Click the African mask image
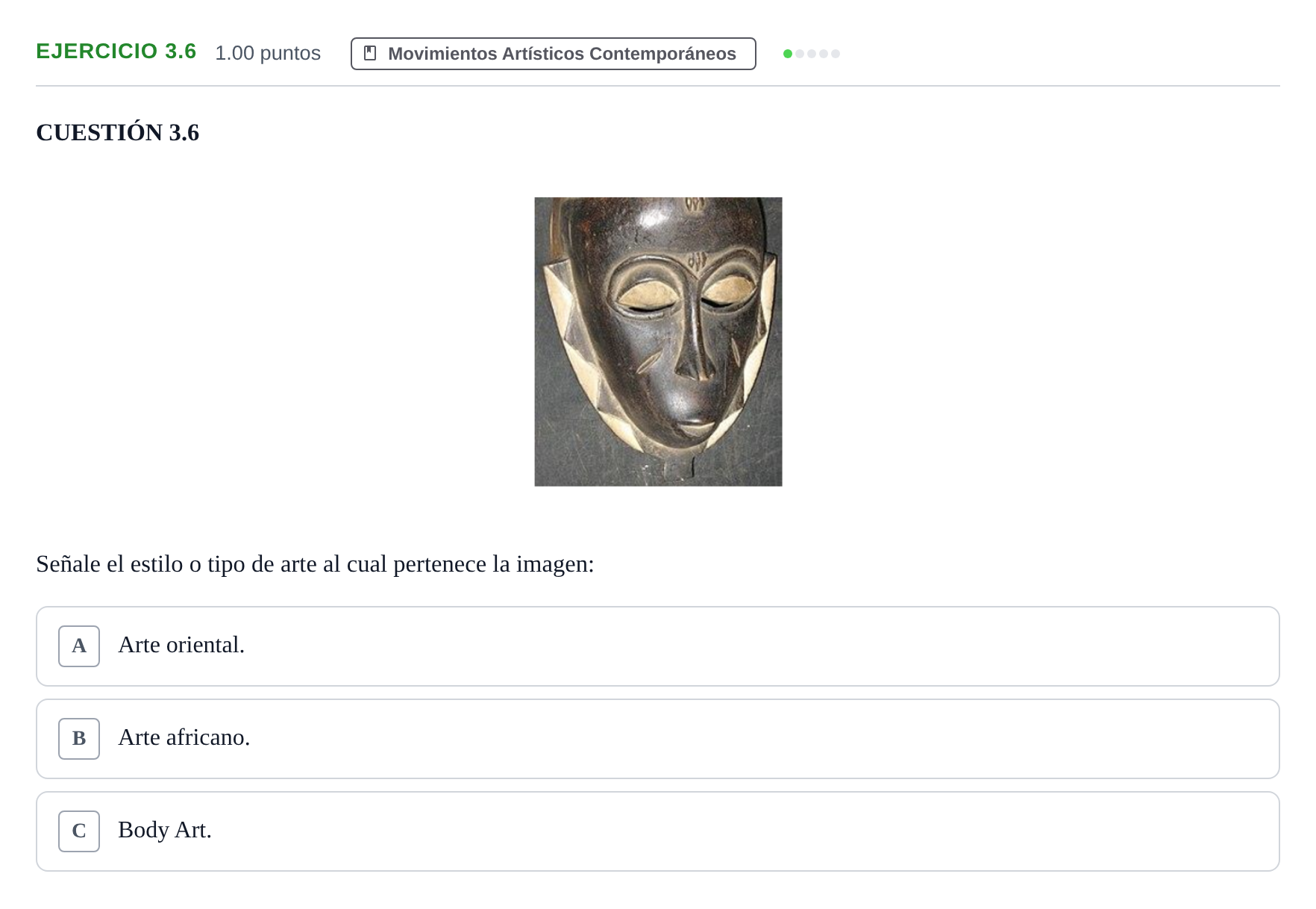Viewport: 1316px width, 909px height. [658, 342]
